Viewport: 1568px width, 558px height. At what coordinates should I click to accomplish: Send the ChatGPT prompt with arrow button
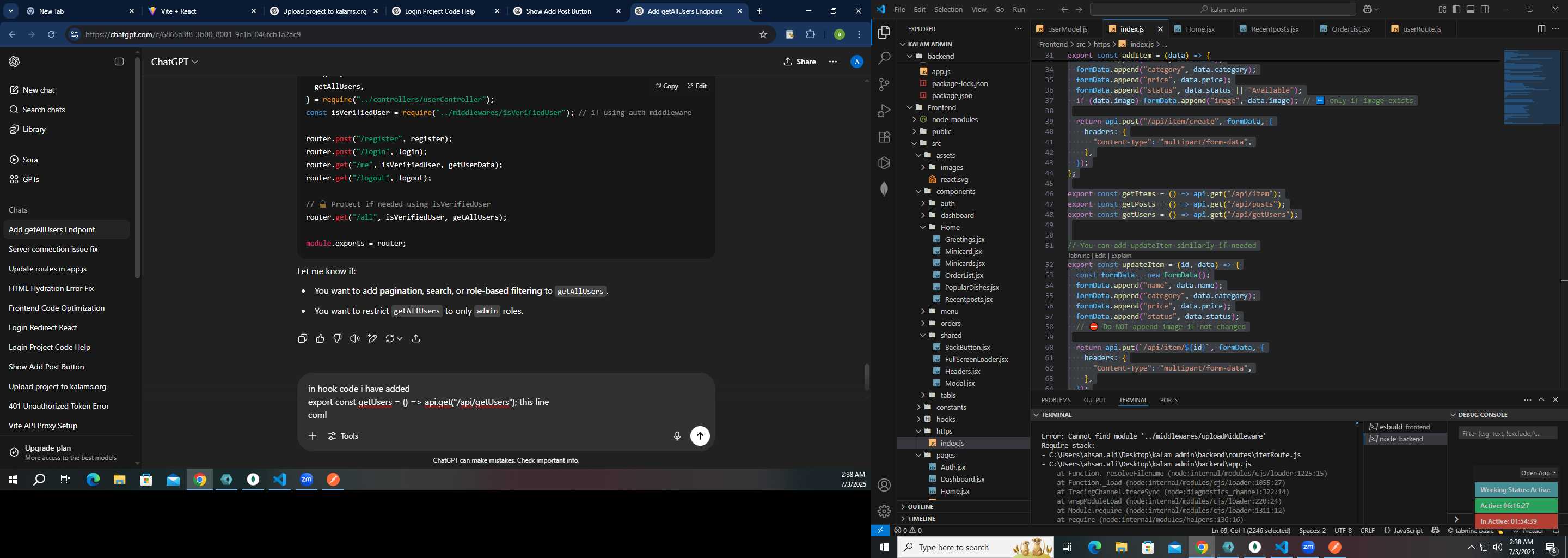(700, 436)
